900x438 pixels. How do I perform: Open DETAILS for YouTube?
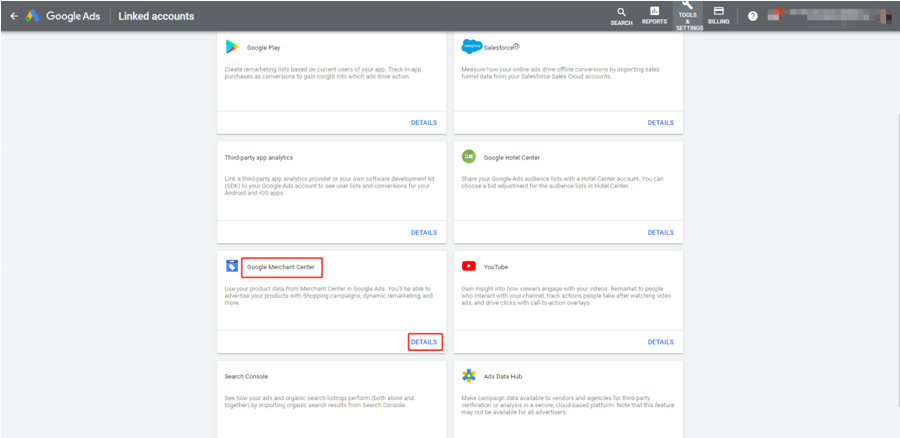661,342
